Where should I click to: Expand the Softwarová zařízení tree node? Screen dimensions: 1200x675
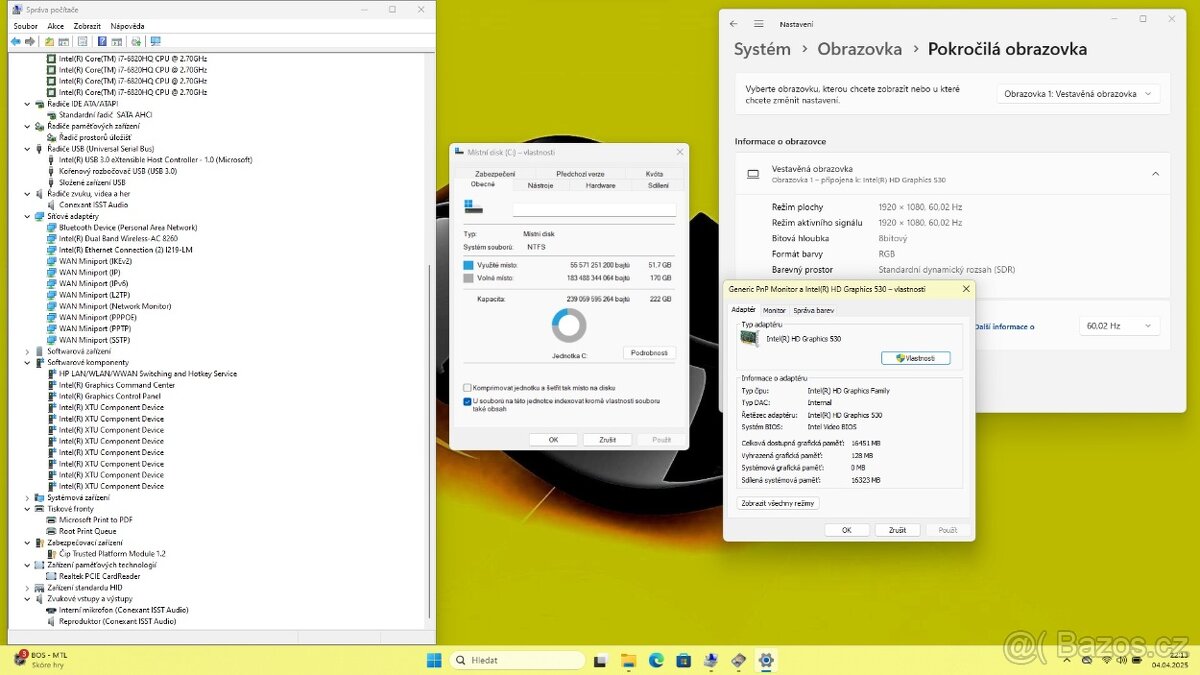point(27,351)
